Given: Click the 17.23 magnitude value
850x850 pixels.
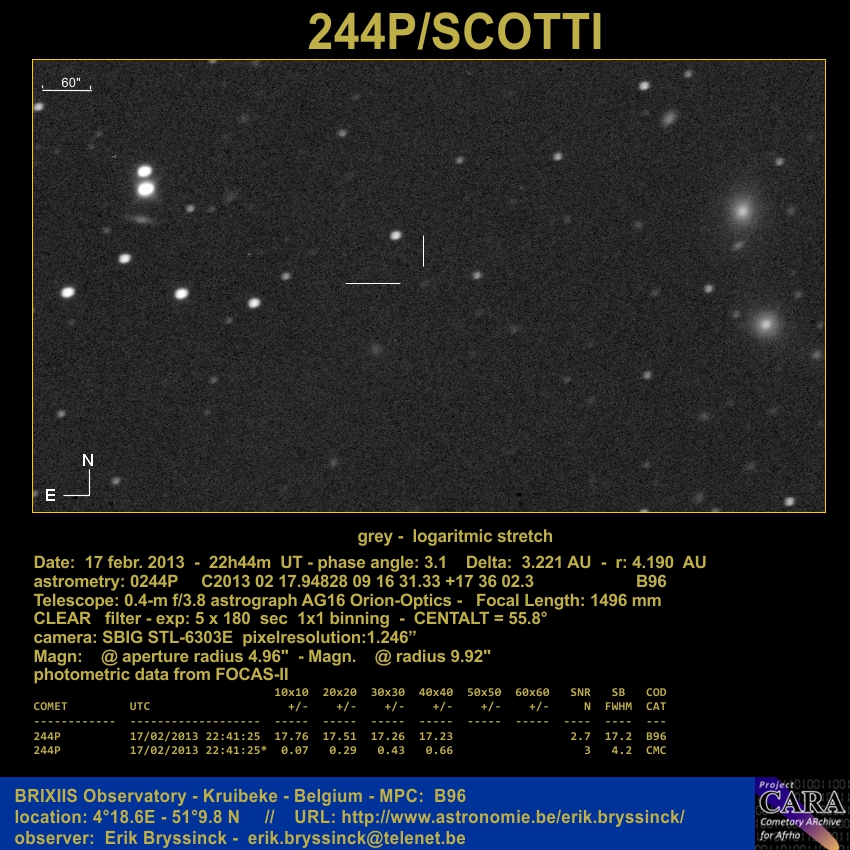Looking at the screenshot, I should coord(436,736).
